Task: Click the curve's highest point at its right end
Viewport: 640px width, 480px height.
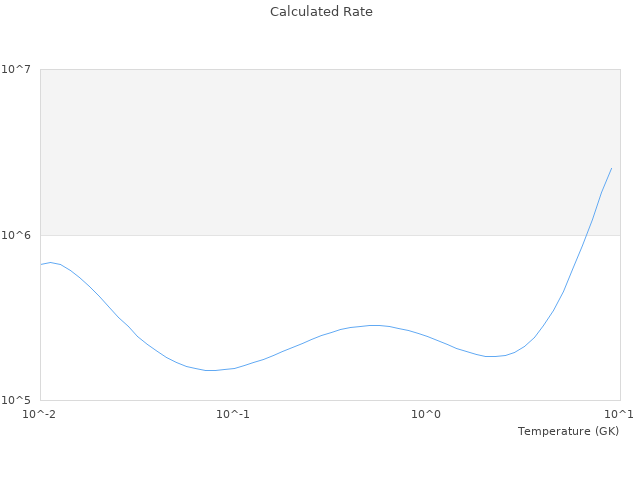Action: coord(611,168)
